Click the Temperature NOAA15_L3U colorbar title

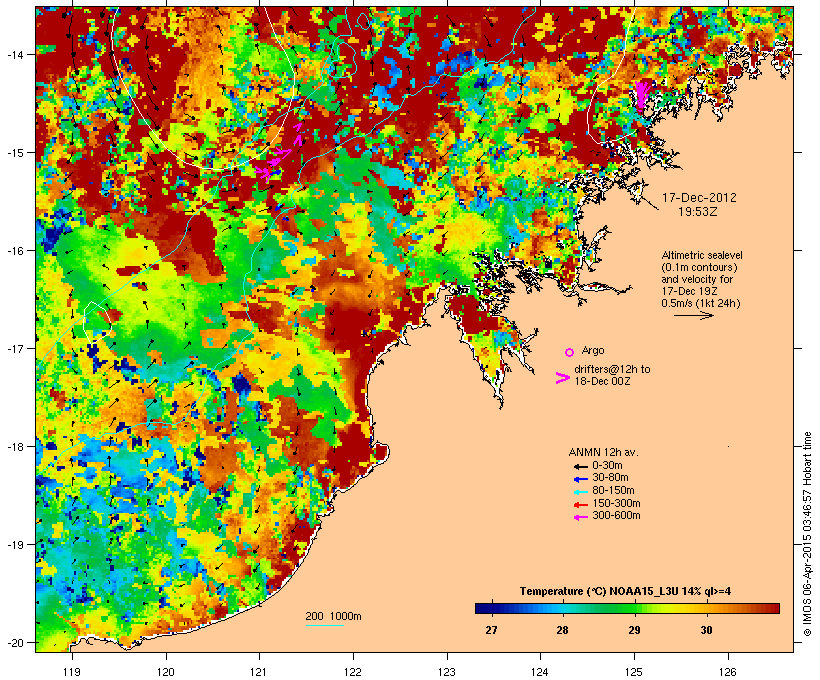coord(625,592)
